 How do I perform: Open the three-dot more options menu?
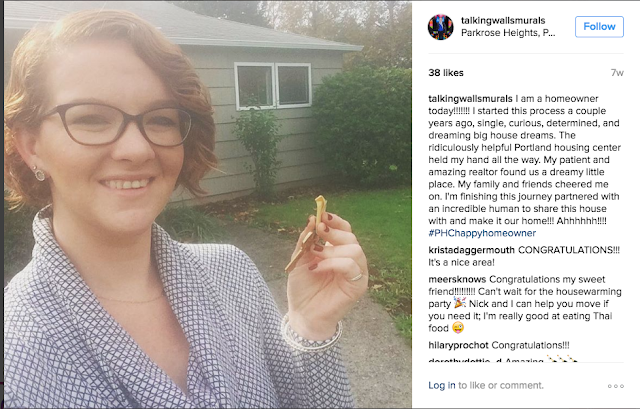coord(616,386)
